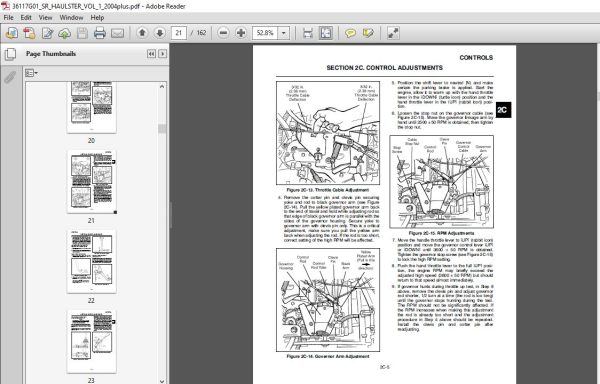The height and width of the screenshot is (384, 600).
Task: Click the '/ 162' total page count
Action: (x=199, y=33)
